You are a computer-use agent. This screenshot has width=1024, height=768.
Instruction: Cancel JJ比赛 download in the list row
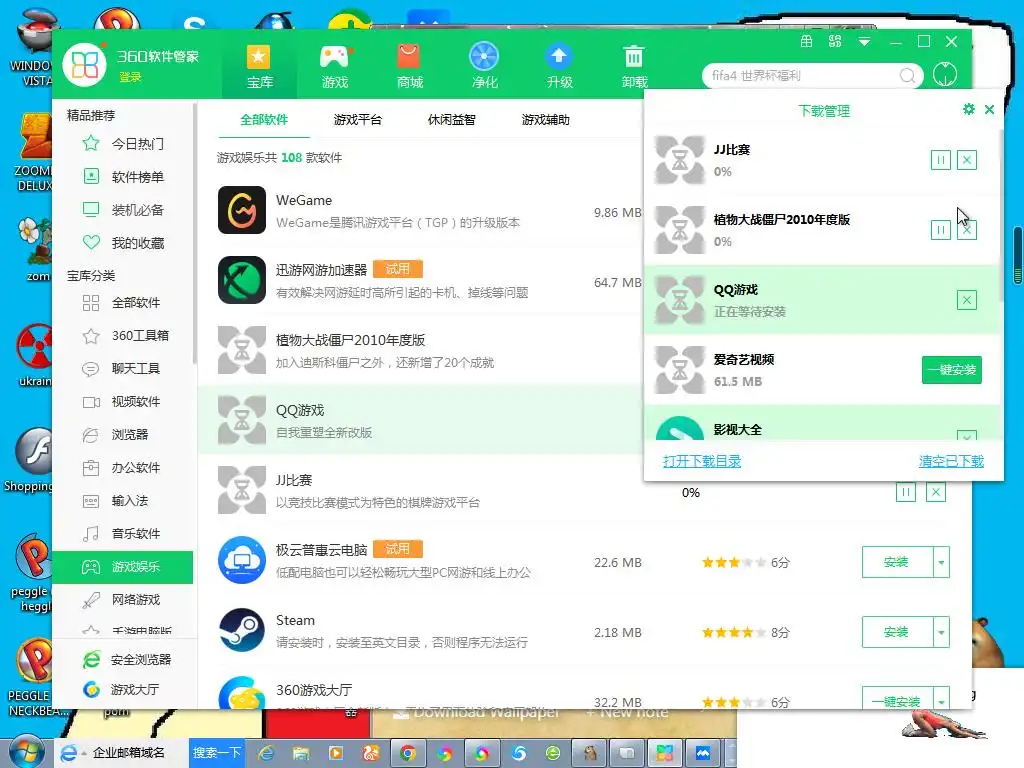click(x=935, y=492)
